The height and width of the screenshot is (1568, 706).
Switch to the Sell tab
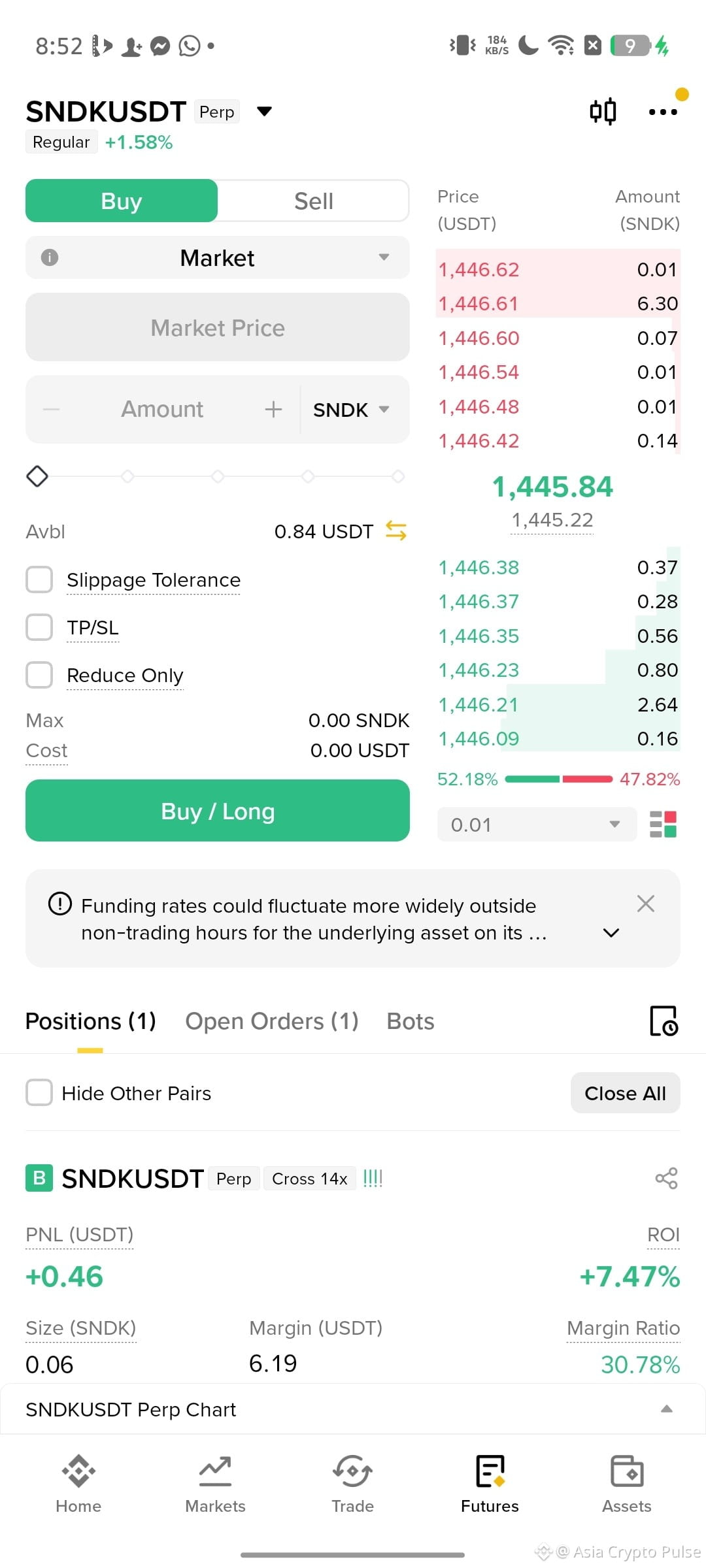point(314,201)
